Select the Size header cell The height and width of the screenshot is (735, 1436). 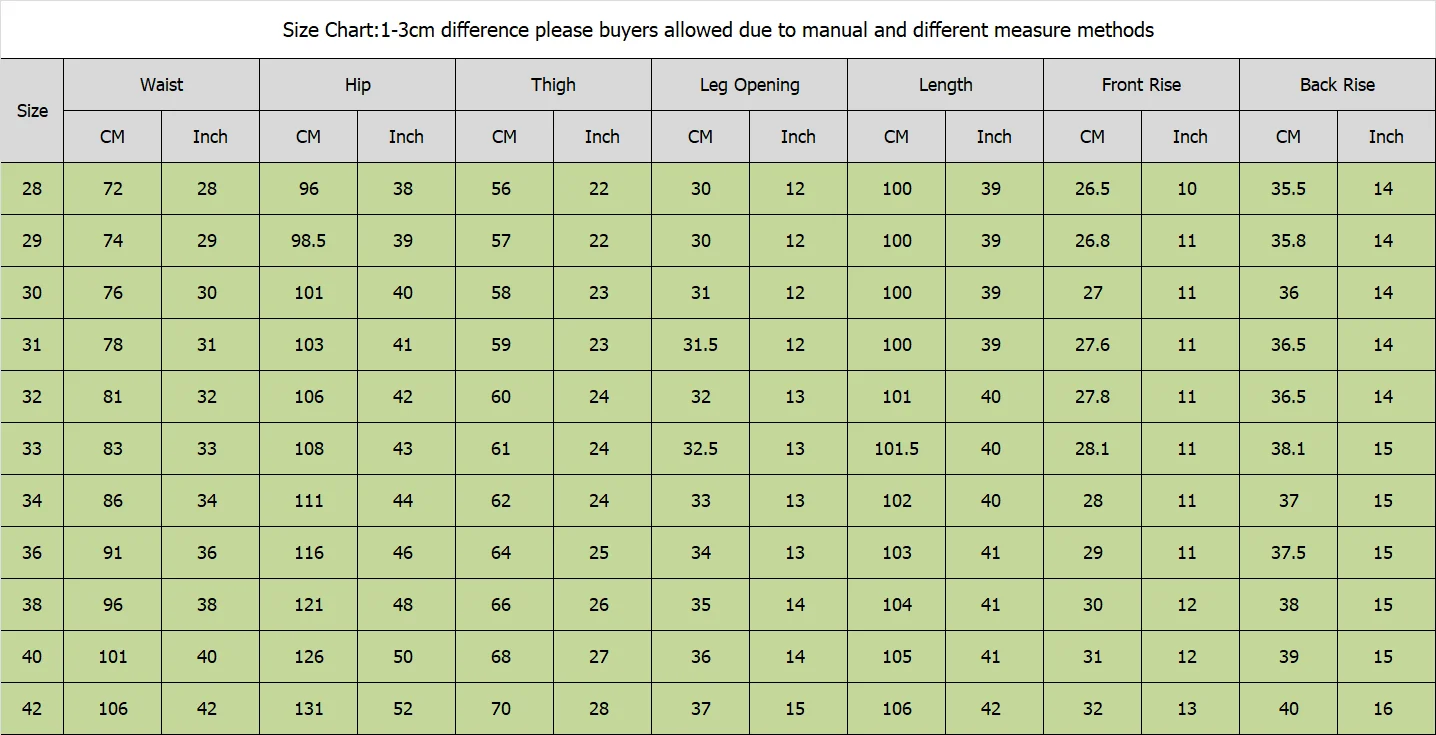(x=32, y=111)
